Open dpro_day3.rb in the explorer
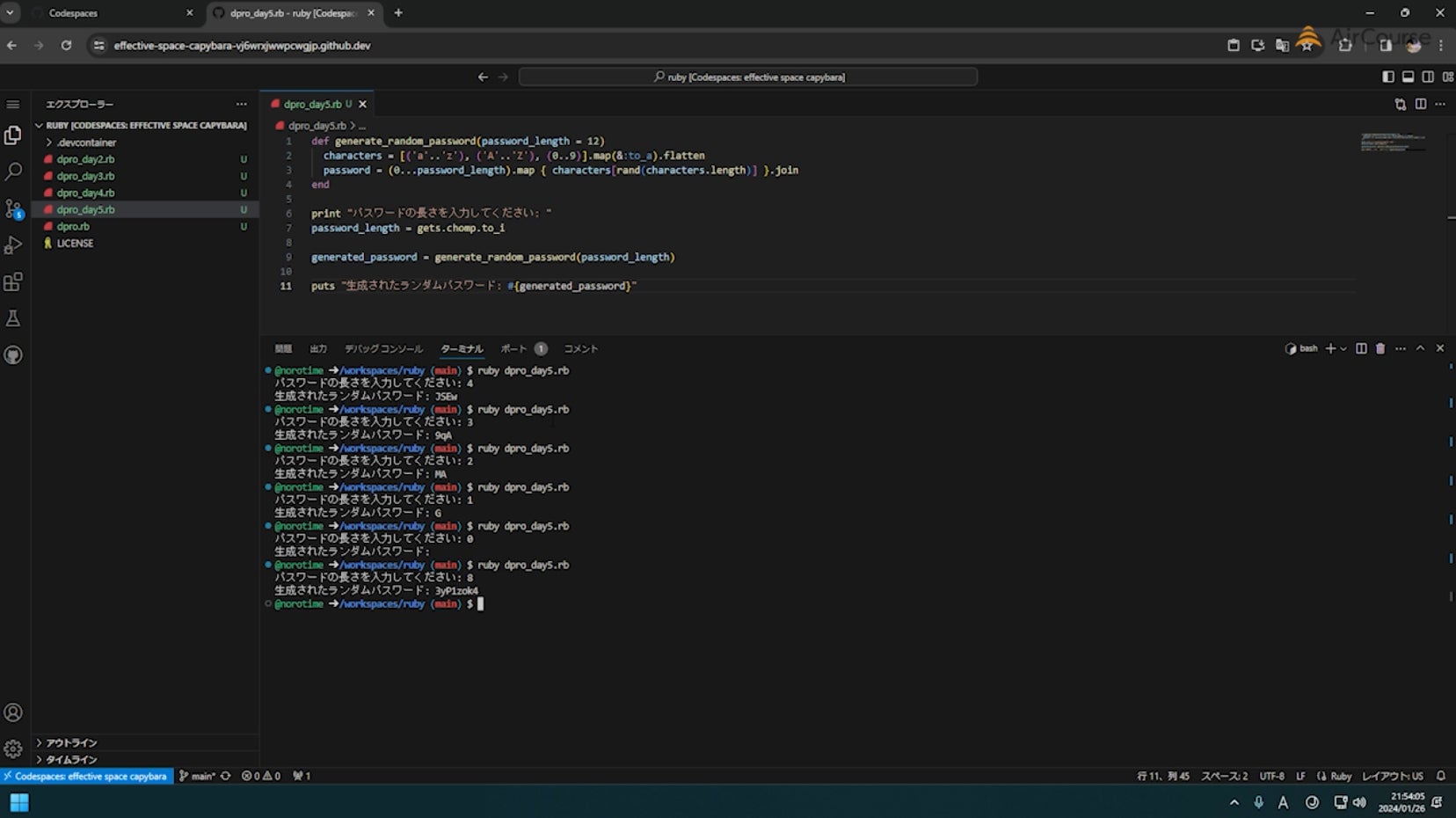The height and width of the screenshot is (818, 1456). [85, 176]
